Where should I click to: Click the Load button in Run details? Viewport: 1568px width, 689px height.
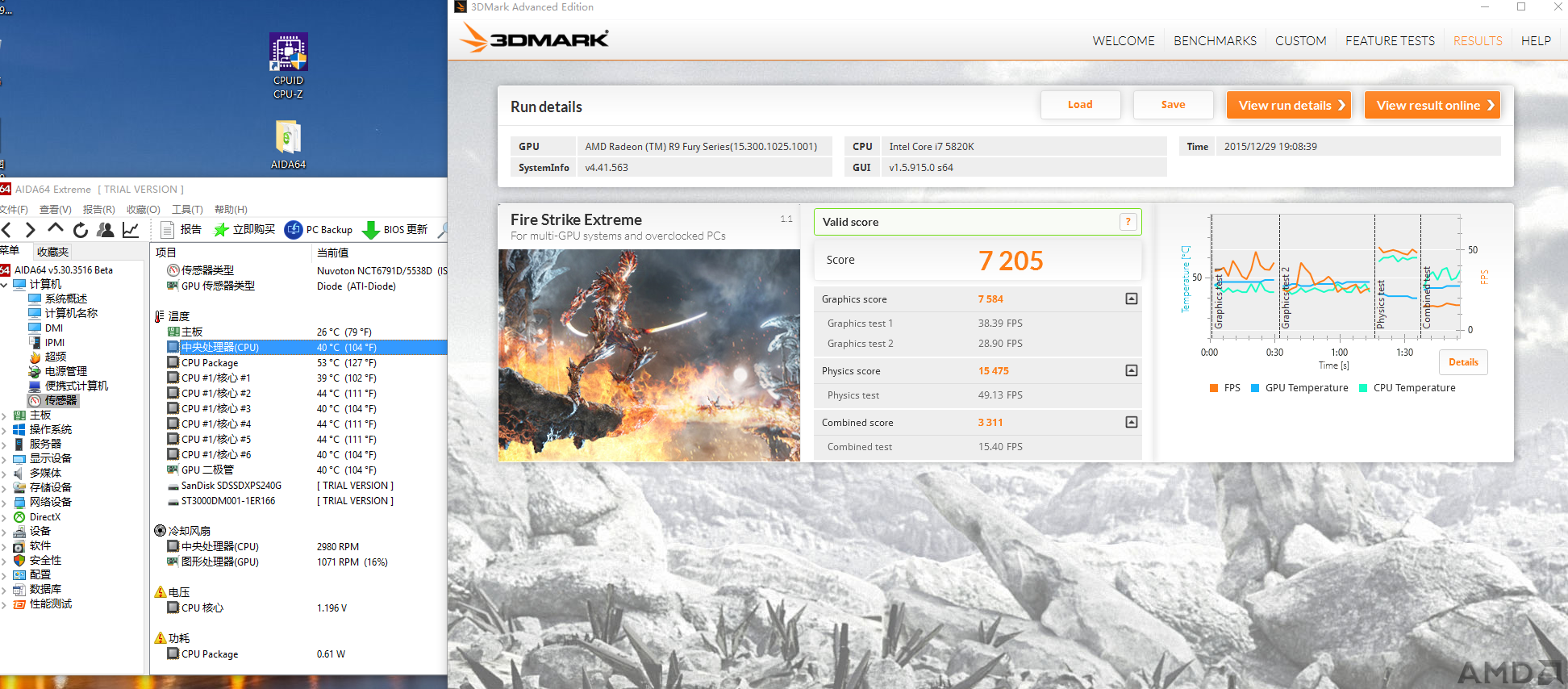click(1080, 105)
